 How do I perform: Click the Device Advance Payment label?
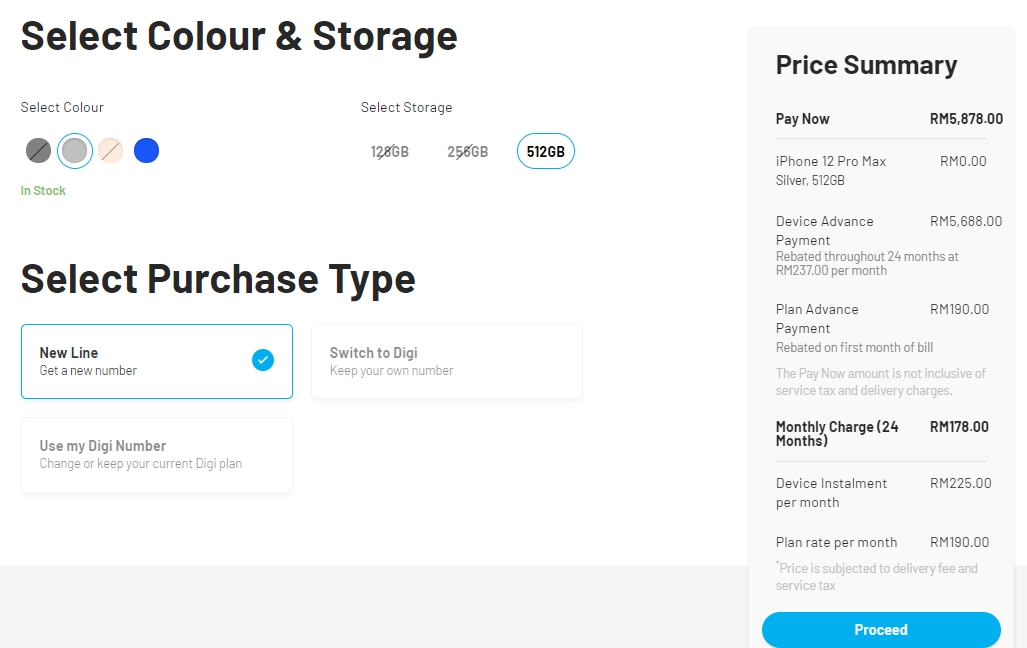824,230
